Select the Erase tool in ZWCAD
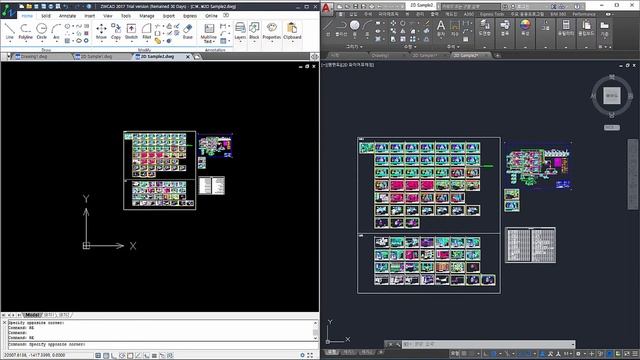 pos(187,31)
